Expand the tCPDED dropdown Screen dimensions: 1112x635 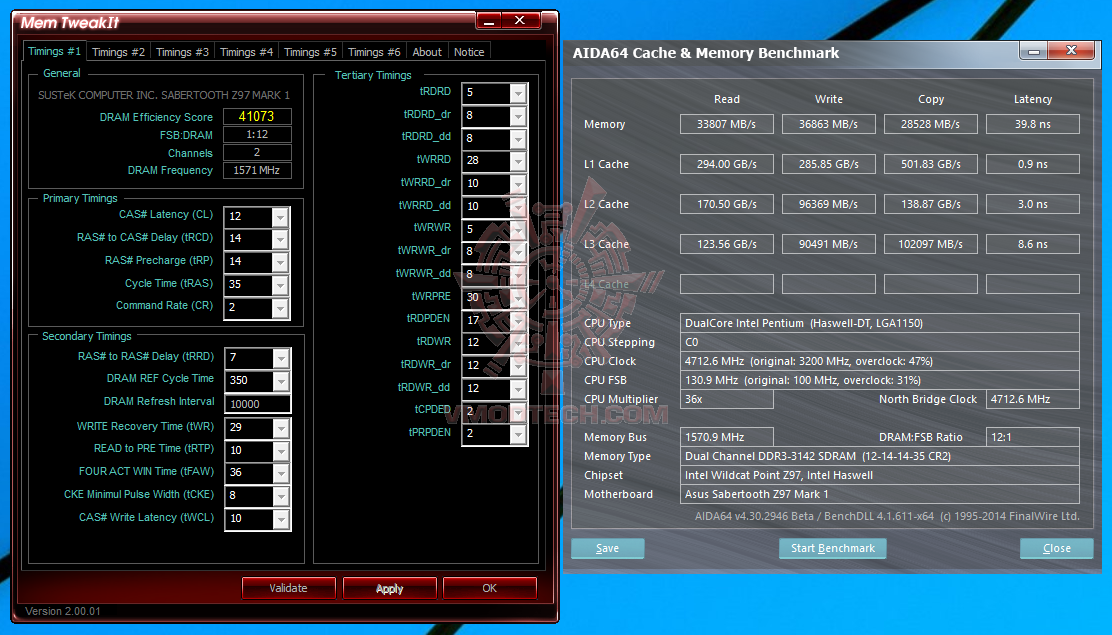tap(518, 411)
